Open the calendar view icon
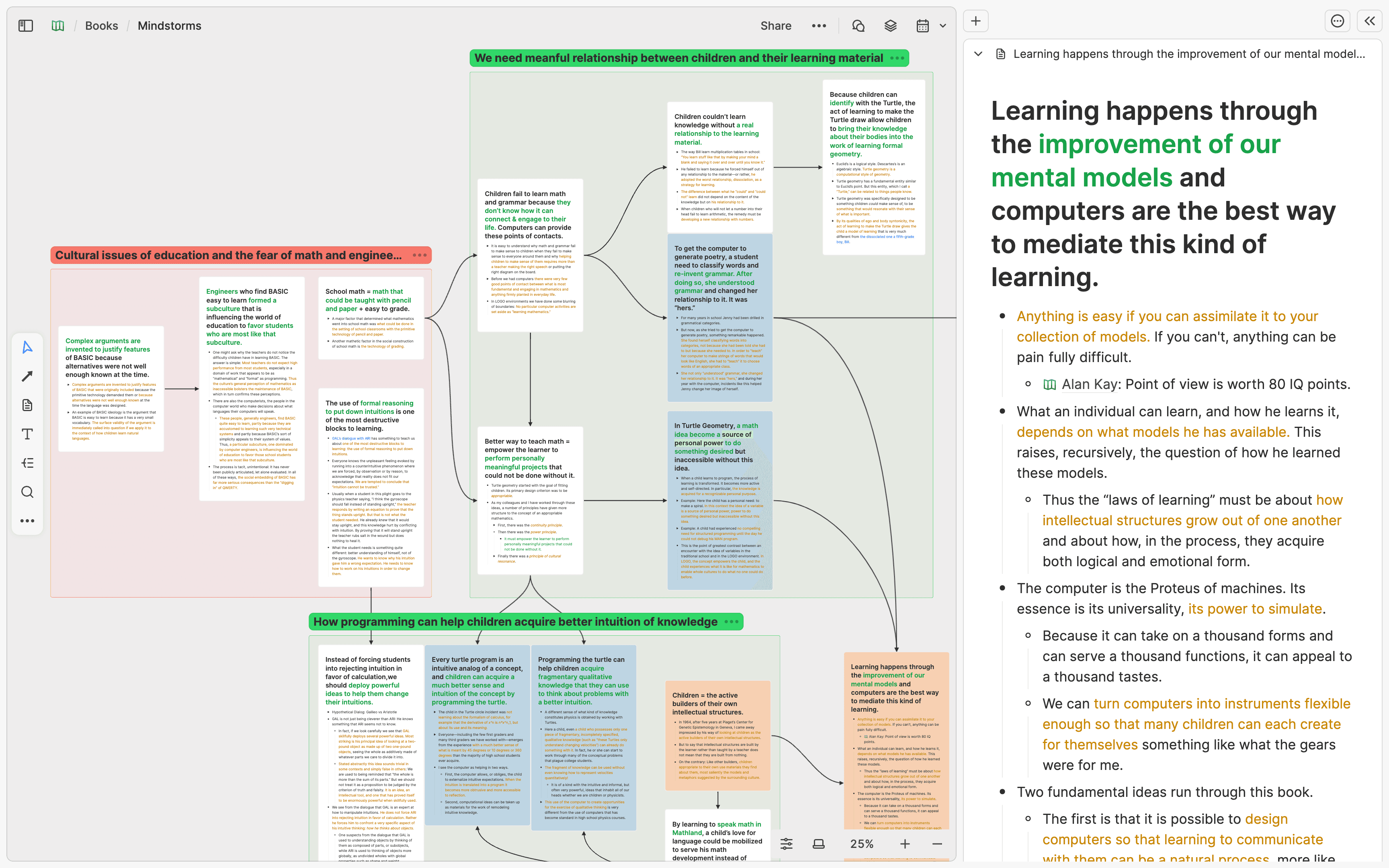Screen dimensions: 1389x868 click(923, 25)
